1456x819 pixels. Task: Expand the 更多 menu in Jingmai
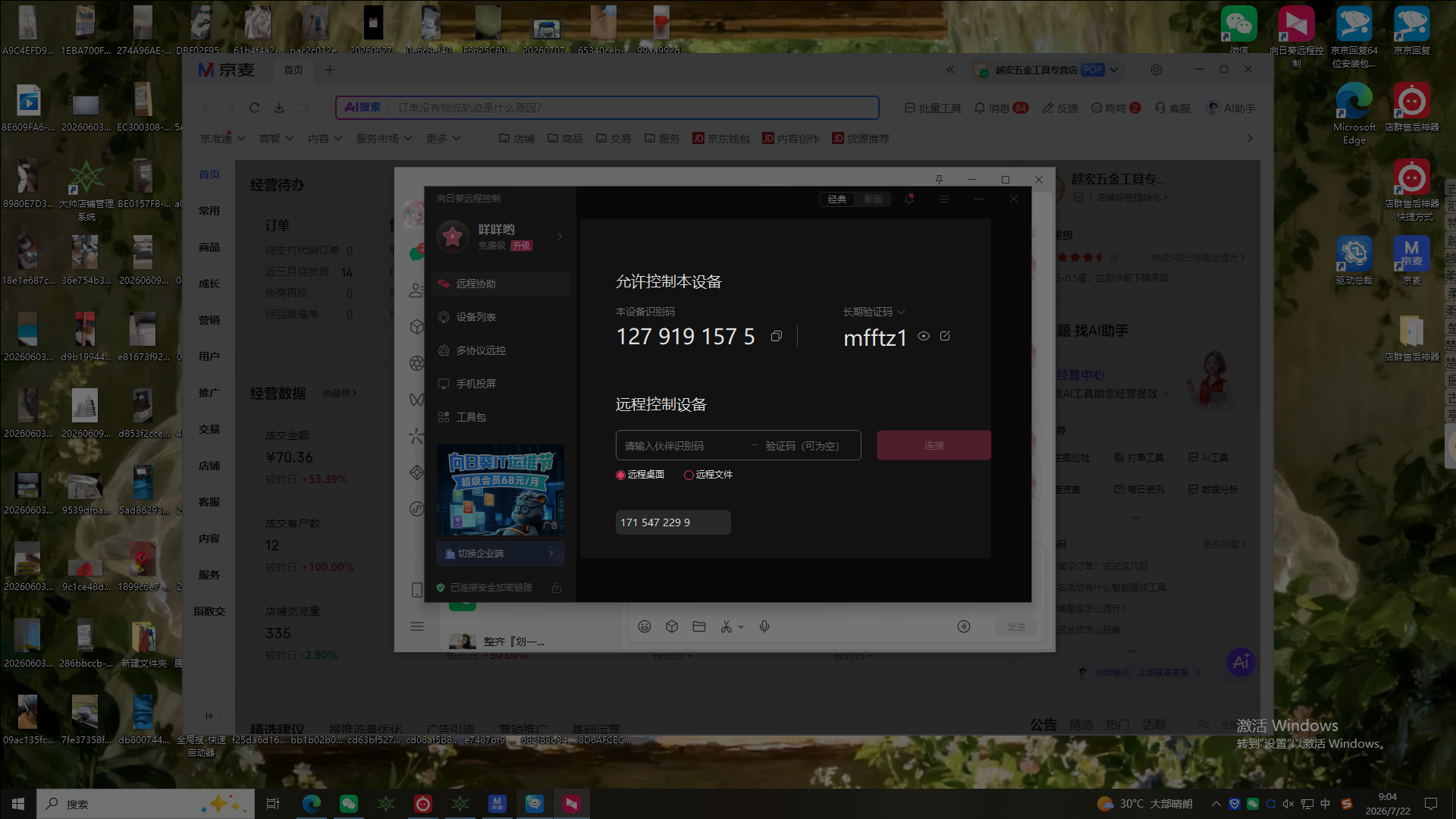point(444,139)
